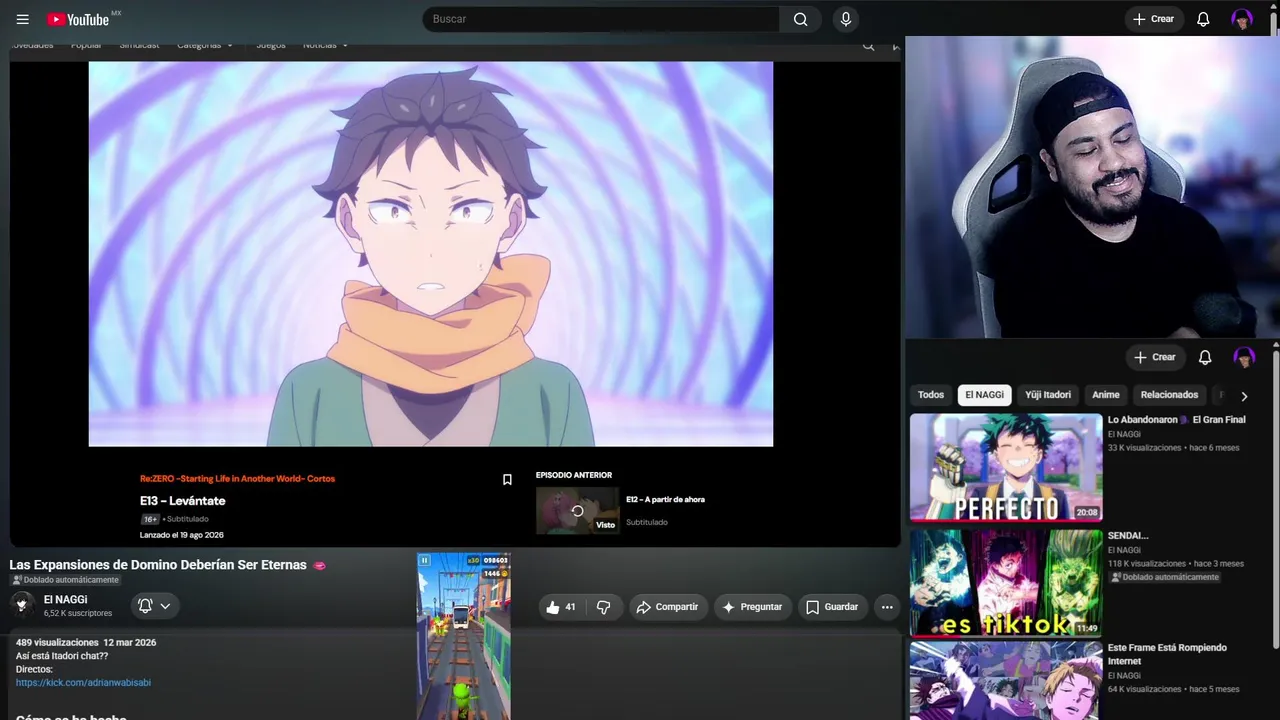The image size is (1280, 720).
Task: Click the E12 – A partir de ahora title
Action: [665, 500]
